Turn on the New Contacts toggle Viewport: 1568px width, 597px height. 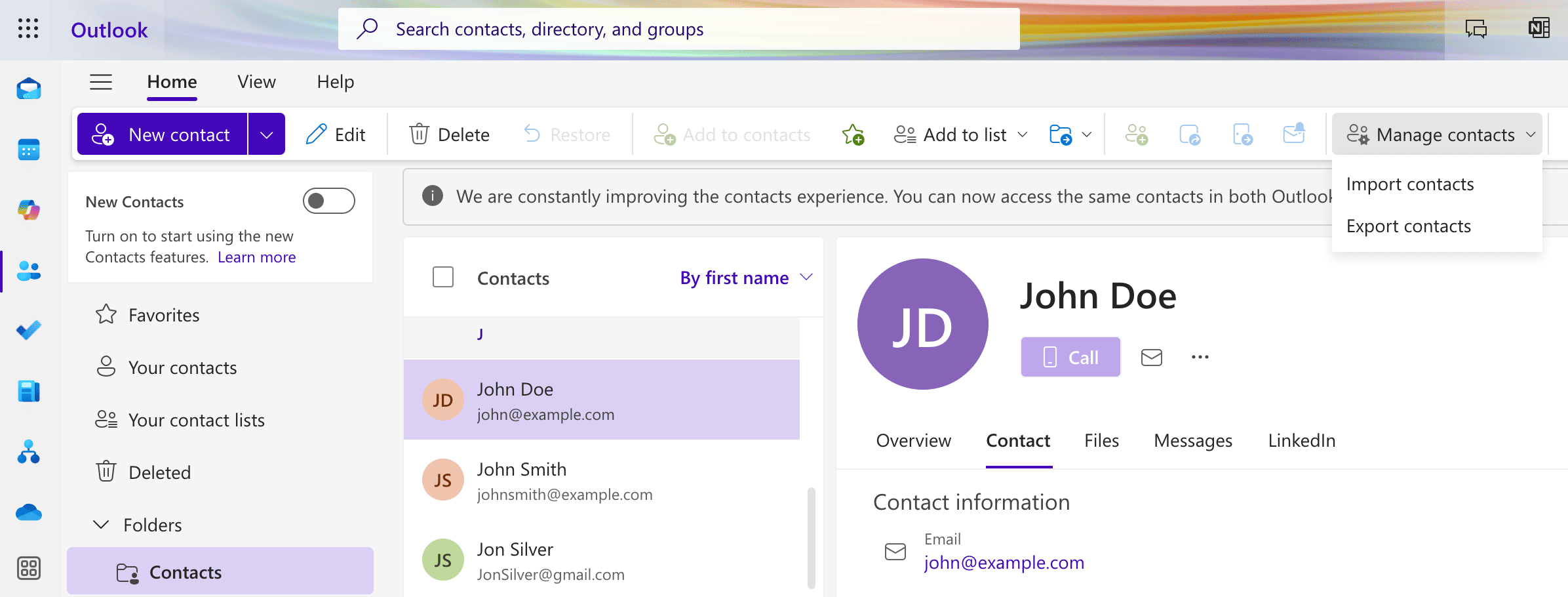tap(329, 201)
